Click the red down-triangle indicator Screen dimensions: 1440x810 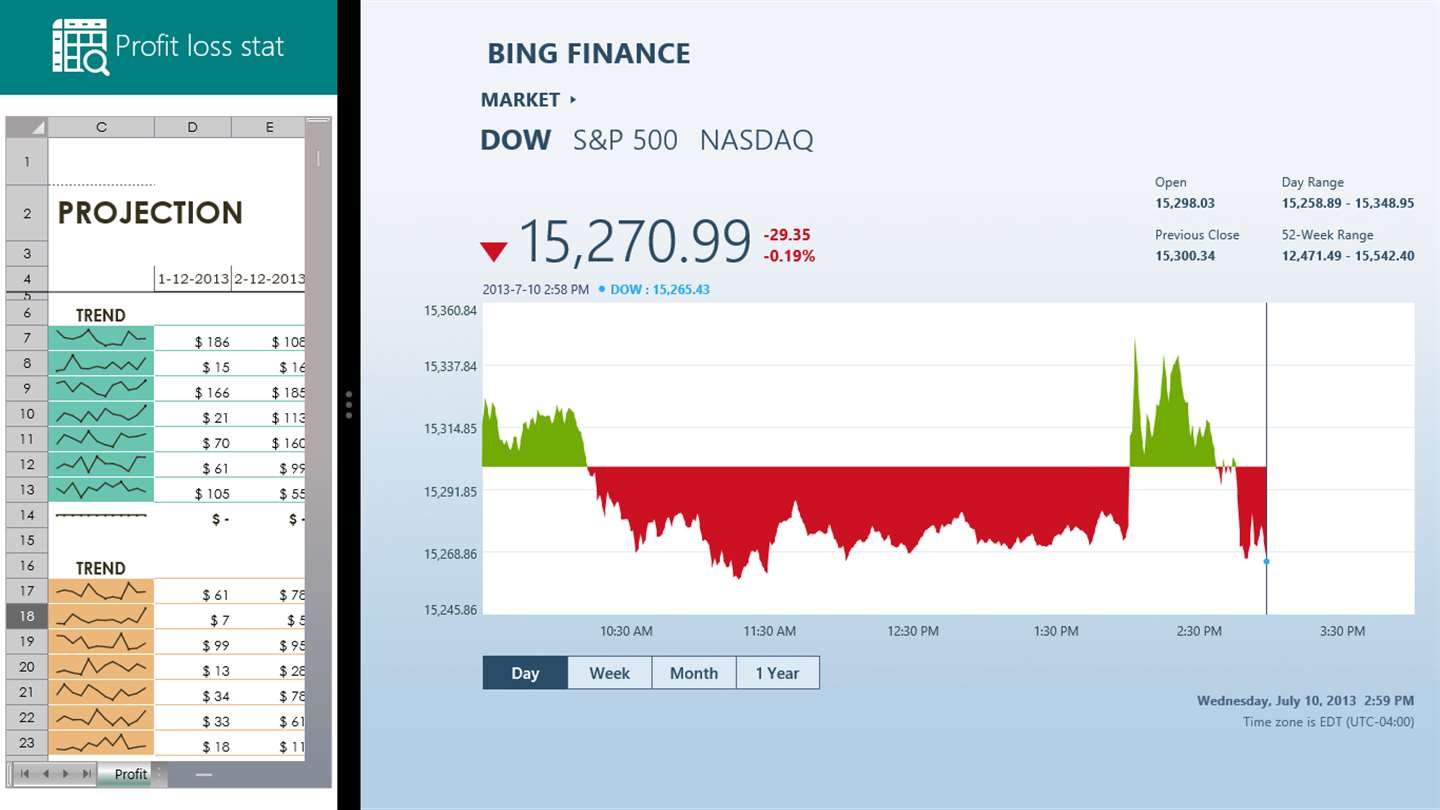494,251
